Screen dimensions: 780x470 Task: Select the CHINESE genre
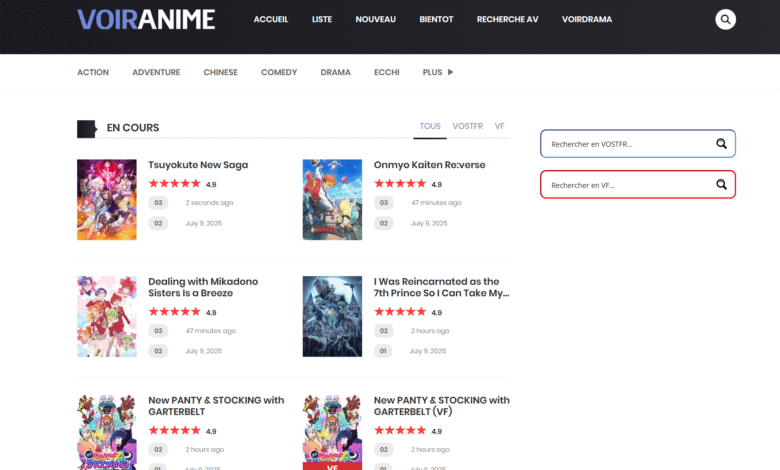pyautogui.click(x=220, y=72)
